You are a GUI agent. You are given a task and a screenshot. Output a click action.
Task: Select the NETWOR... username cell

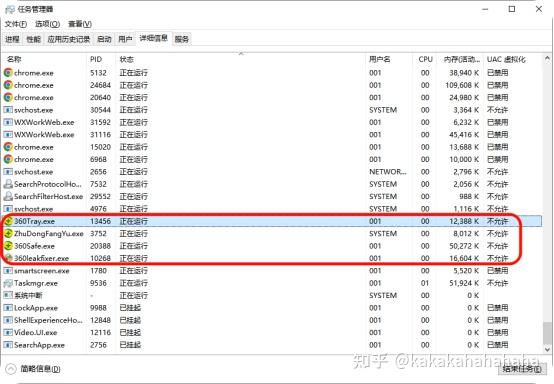pos(388,172)
